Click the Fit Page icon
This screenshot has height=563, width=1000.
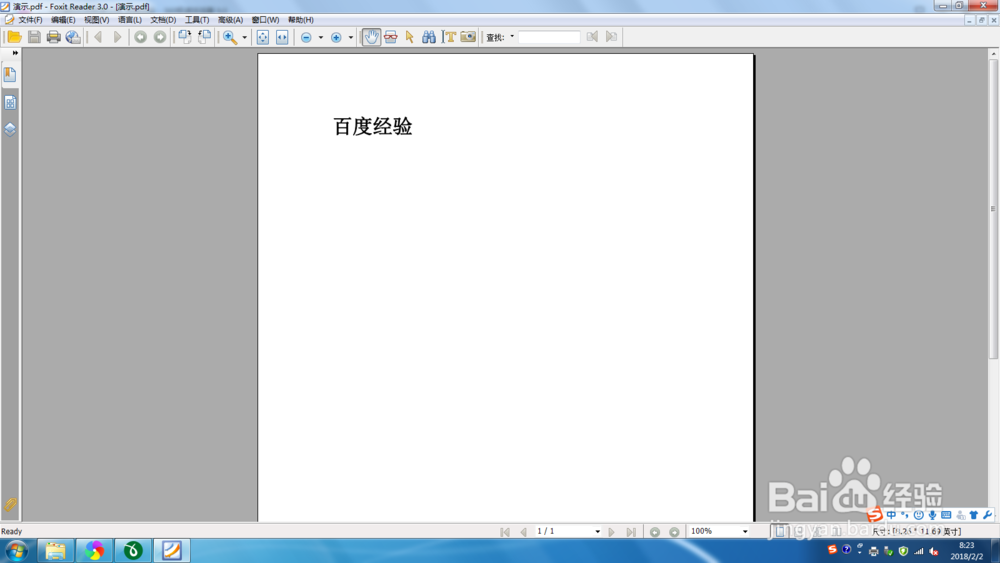[x=263, y=37]
